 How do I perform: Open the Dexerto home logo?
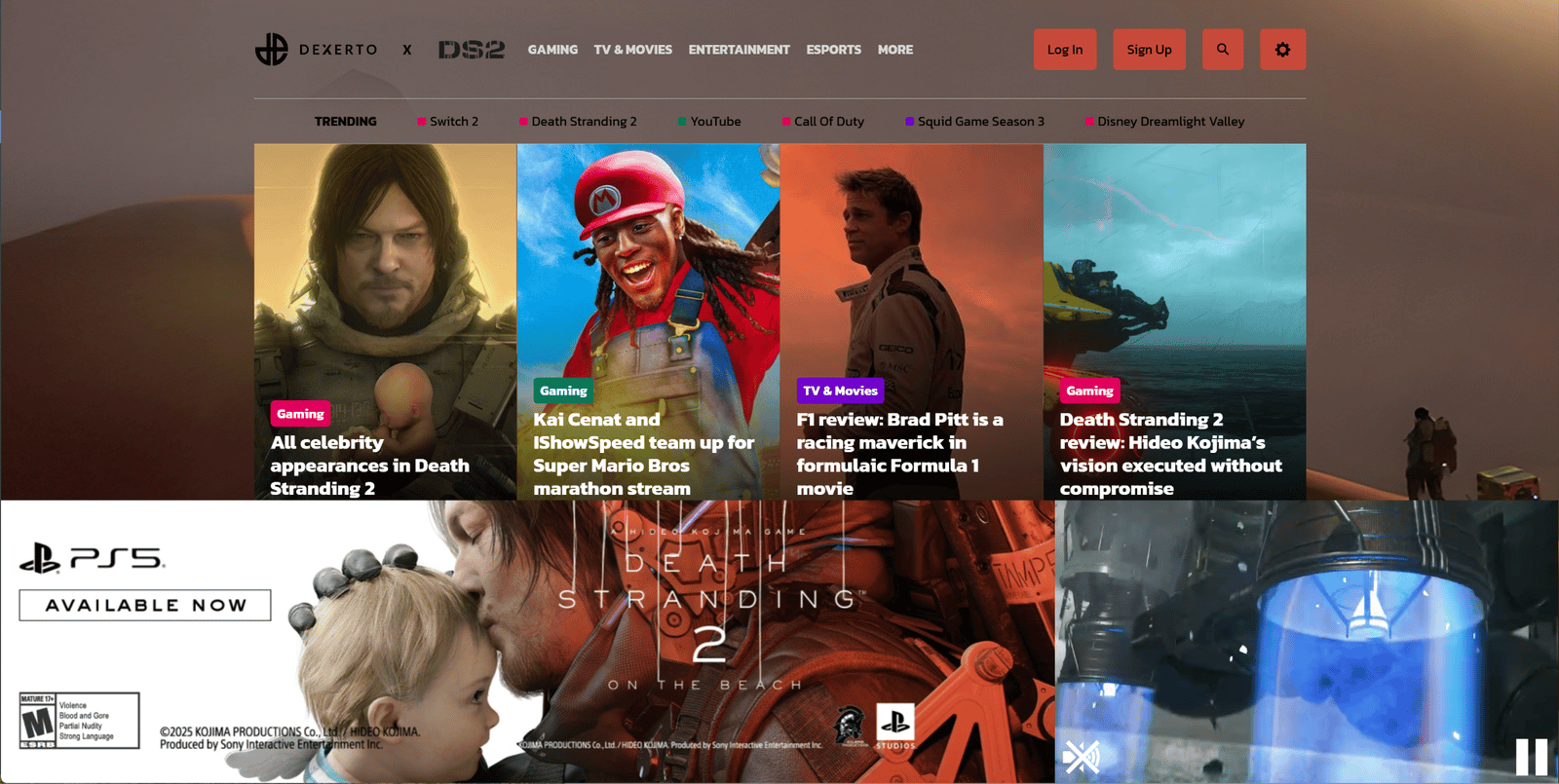pyautogui.click(x=316, y=50)
